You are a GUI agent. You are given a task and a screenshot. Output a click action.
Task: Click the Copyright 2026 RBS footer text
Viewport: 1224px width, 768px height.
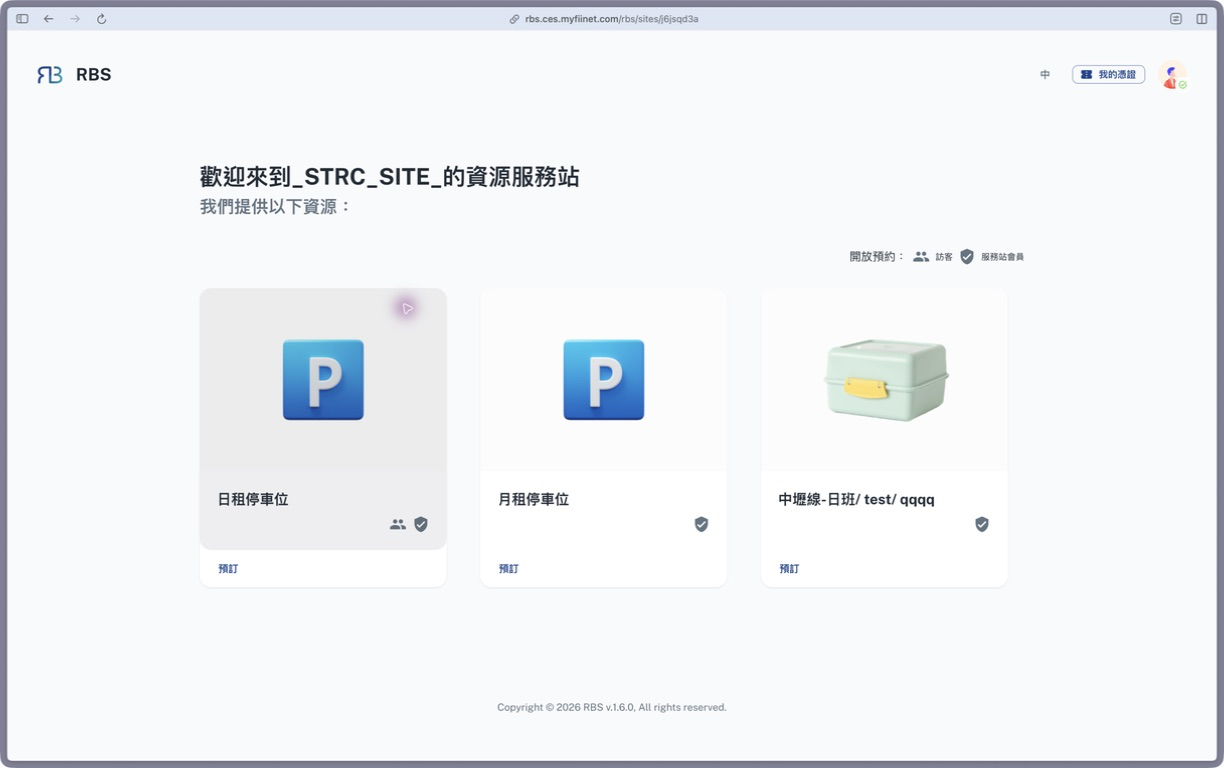(612, 707)
